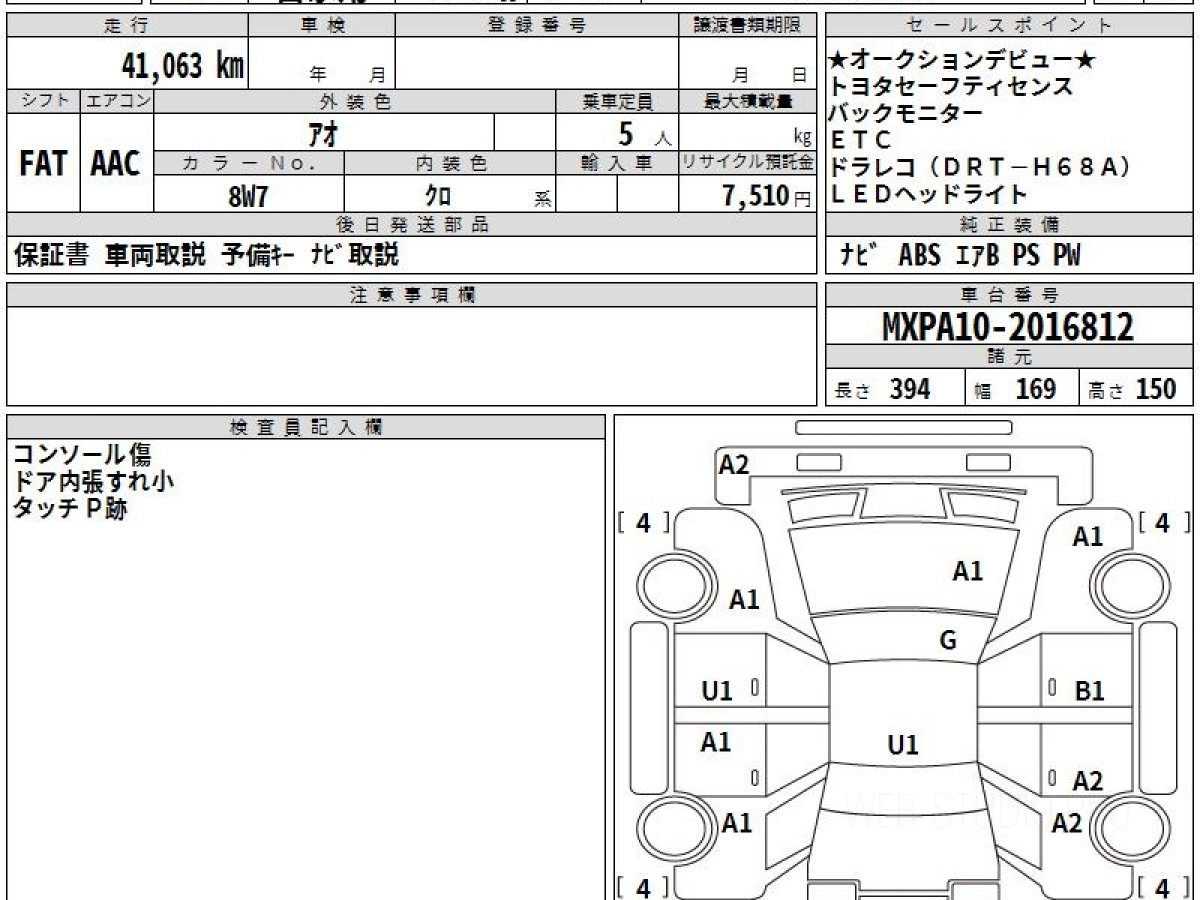This screenshot has width=1200, height=900.
Task: Select the 車両取説 item
Action: [155, 256]
